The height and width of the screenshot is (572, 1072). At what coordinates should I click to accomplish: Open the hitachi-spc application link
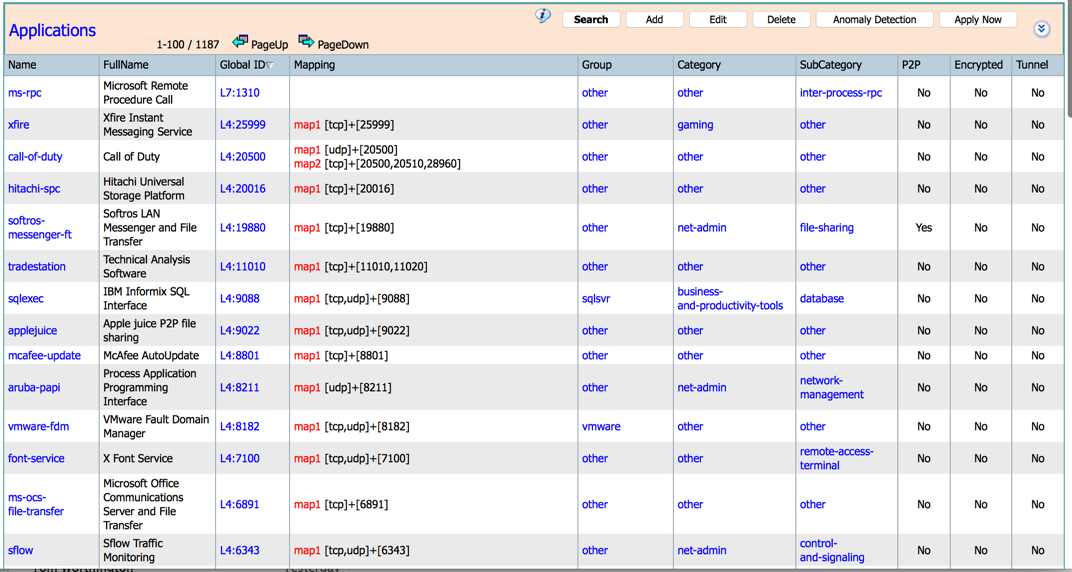(x=34, y=189)
